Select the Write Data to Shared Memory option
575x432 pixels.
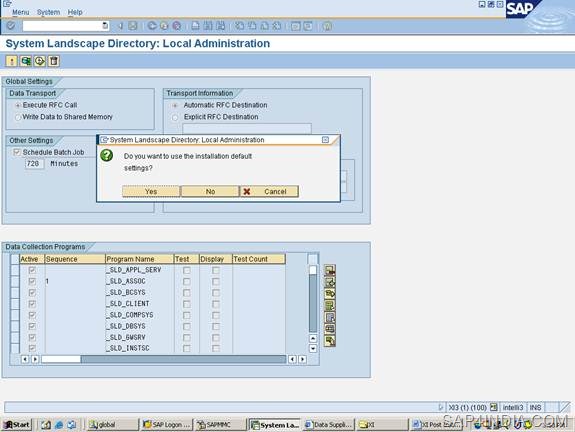coord(17,117)
